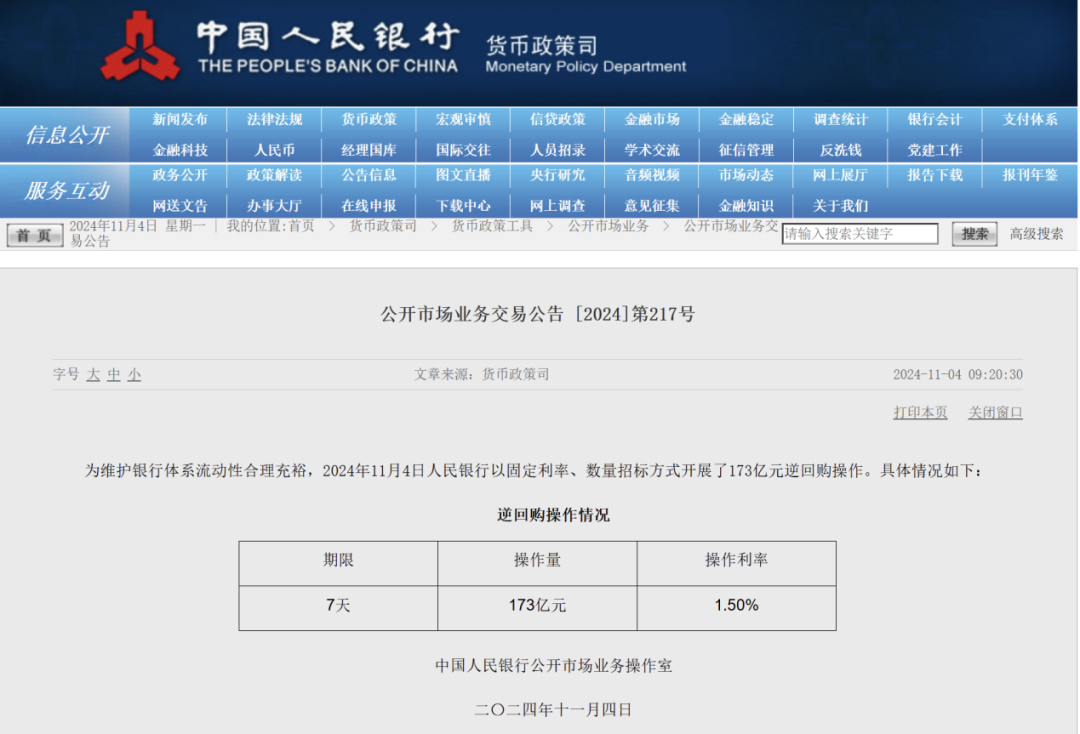1080x734 pixels.
Task: Open the 货币政策 menu item
Action: (369, 119)
